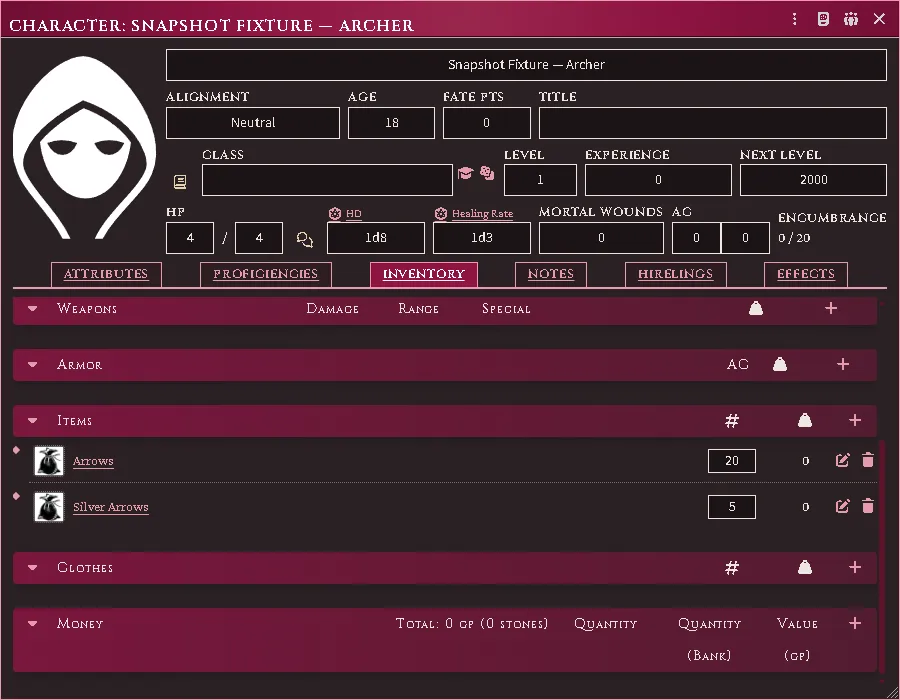This screenshot has width=900, height=700.
Task: Edit the Silver Arrows item
Action: coord(842,506)
